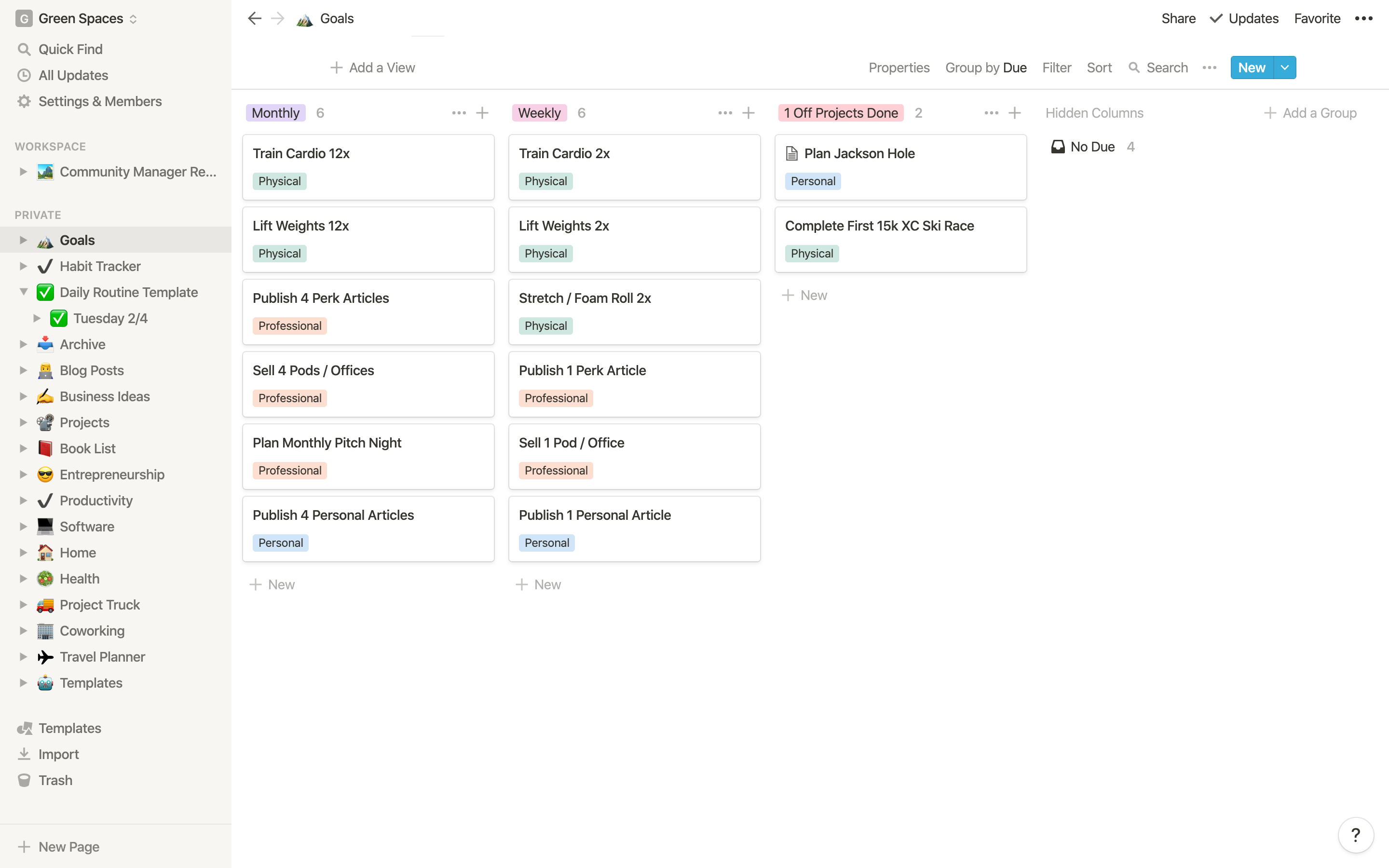Open the Green Spaces workspace switcher
The width and height of the screenshot is (1389, 868).
click(81, 18)
